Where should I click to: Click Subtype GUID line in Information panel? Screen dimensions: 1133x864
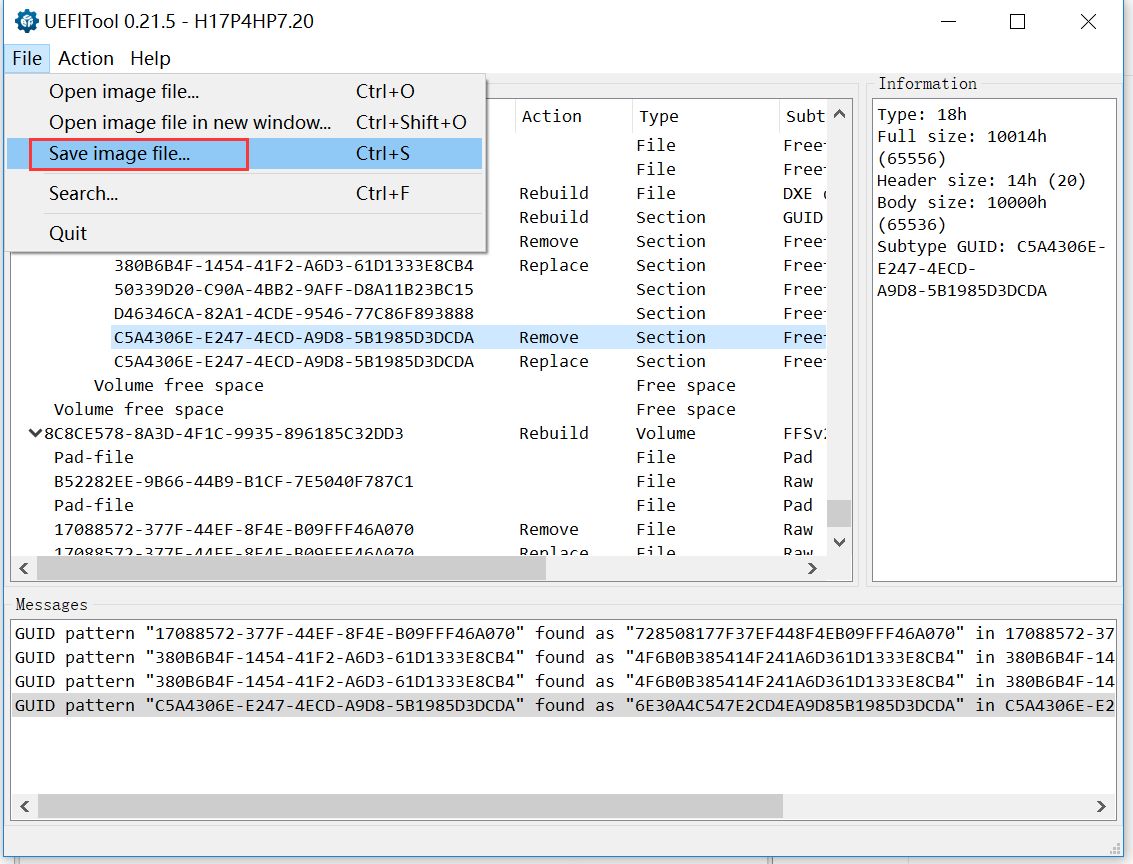(x=991, y=268)
